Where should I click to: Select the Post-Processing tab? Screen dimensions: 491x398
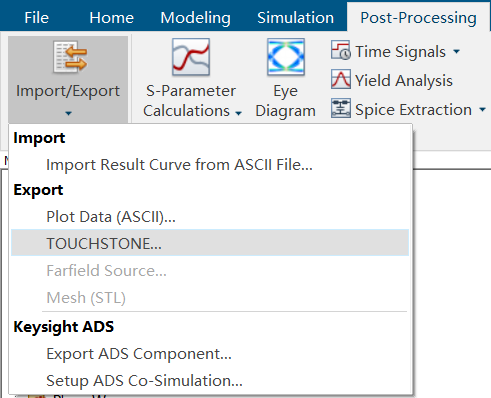(418, 18)
